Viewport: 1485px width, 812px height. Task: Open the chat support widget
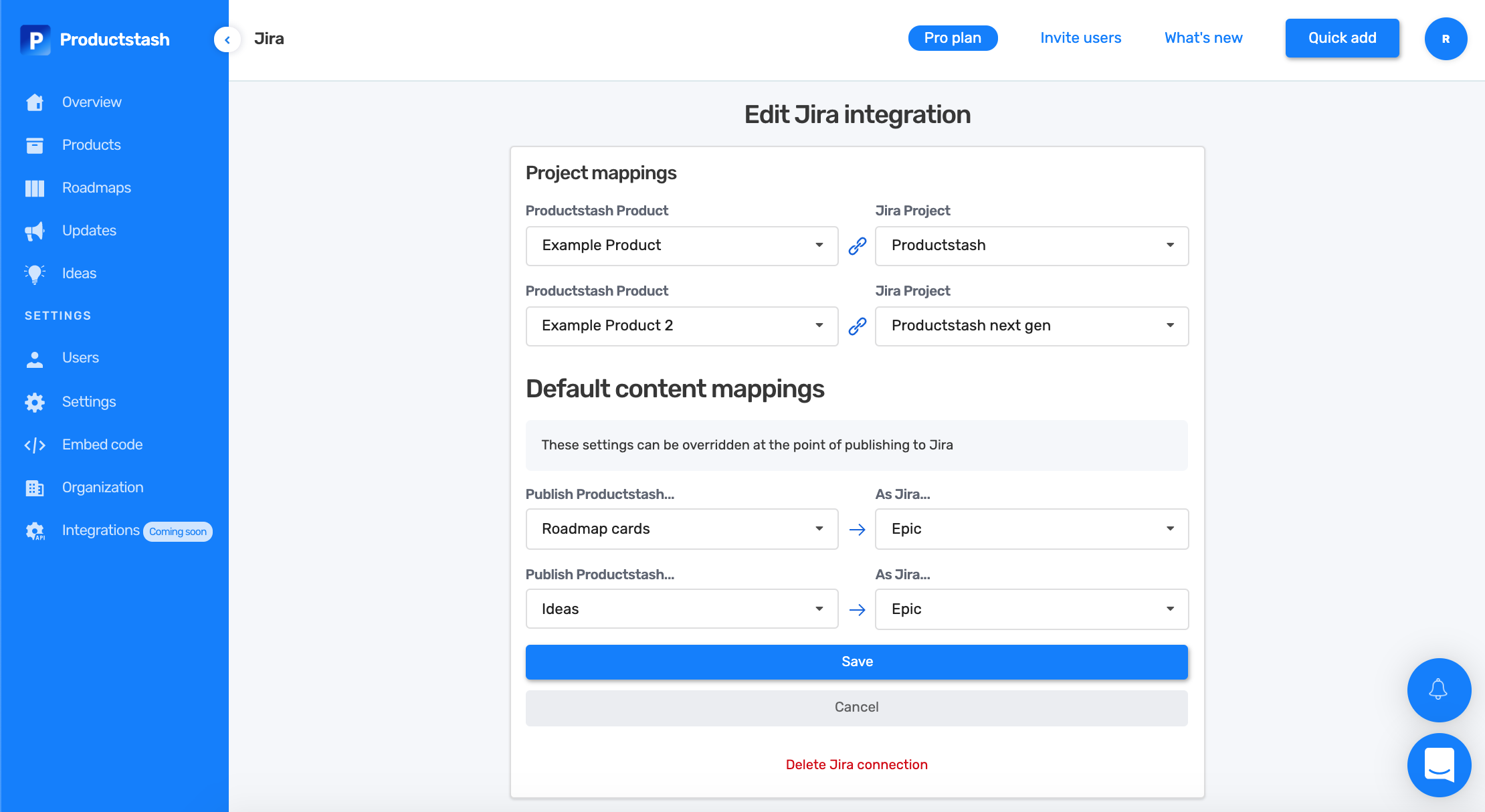[x=1439, y=765]
